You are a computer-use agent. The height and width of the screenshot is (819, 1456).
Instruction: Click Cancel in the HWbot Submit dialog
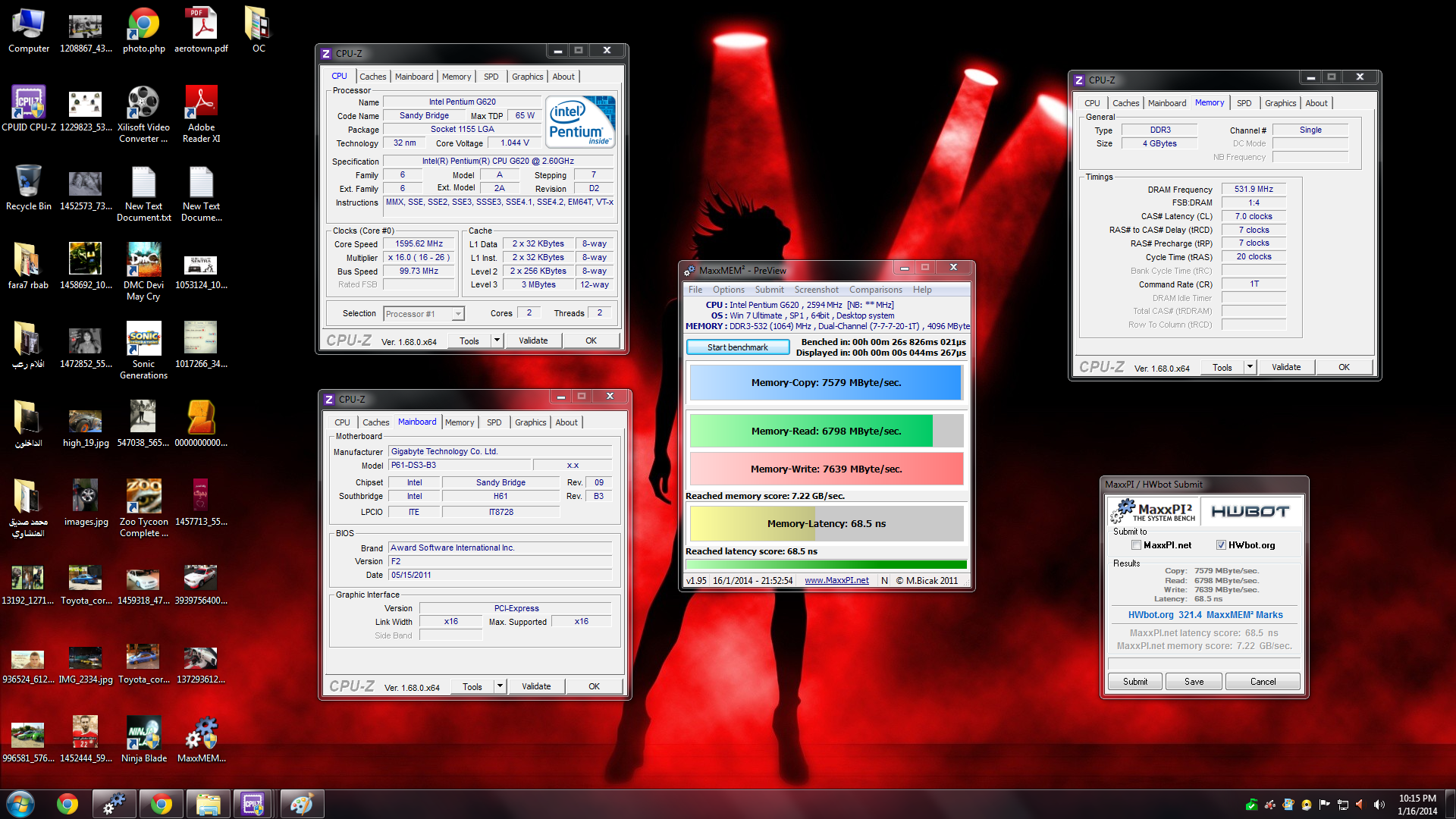tap(1263, 682)
